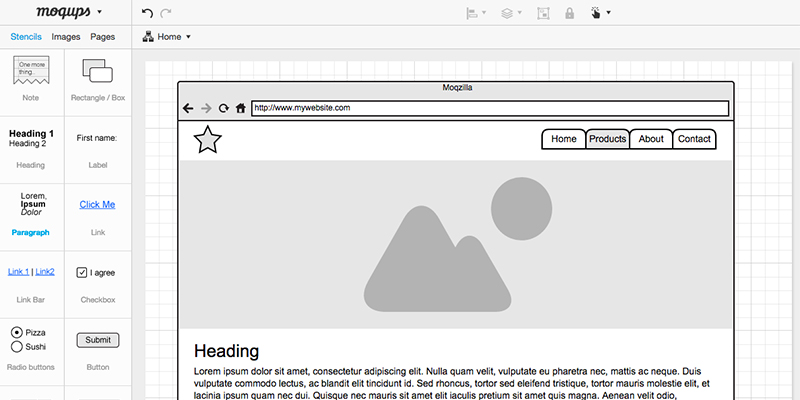The width and height of the screenshot is (800, 400).
Task: Click the mockup browser home icon
Action: 241,108
